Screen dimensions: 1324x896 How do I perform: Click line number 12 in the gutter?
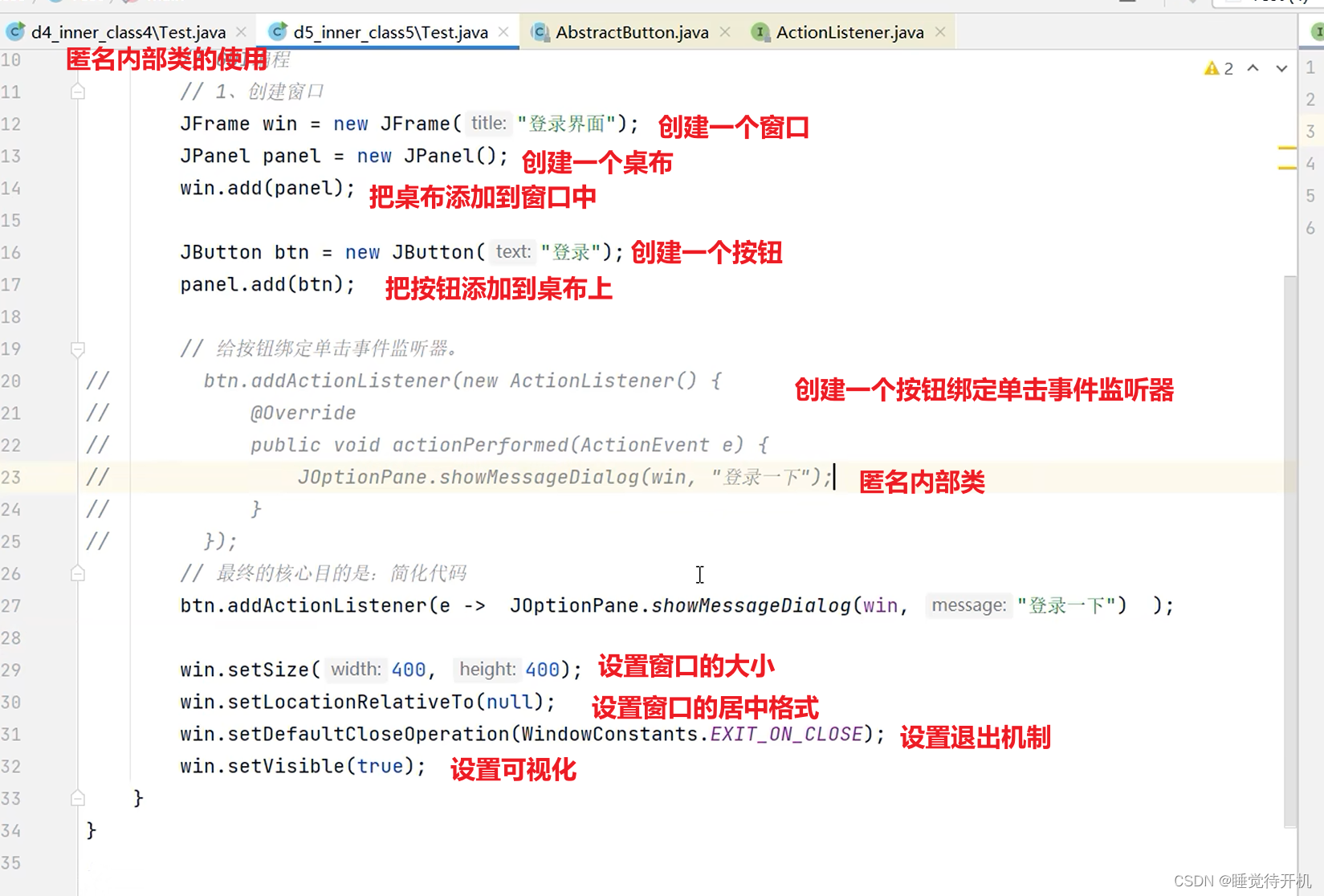pyautogui.click(x=11, y=124)
